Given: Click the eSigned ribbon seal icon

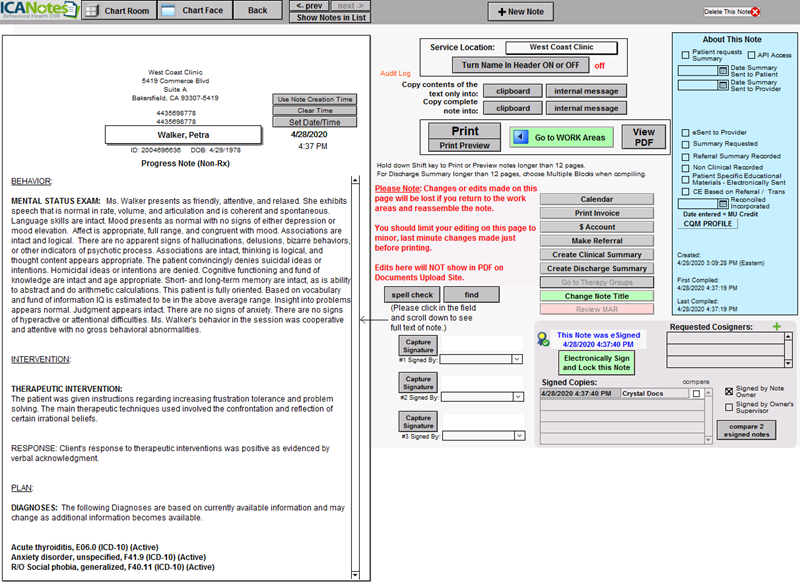Looking at the screenshot, I should (x=542, y=338).
